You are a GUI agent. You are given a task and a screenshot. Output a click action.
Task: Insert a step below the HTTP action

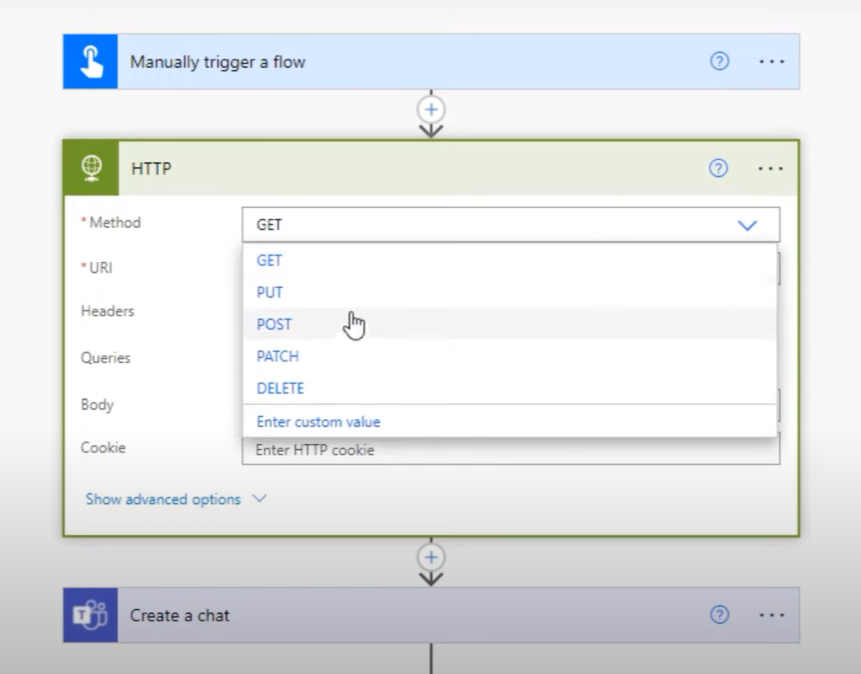point(431,557)
